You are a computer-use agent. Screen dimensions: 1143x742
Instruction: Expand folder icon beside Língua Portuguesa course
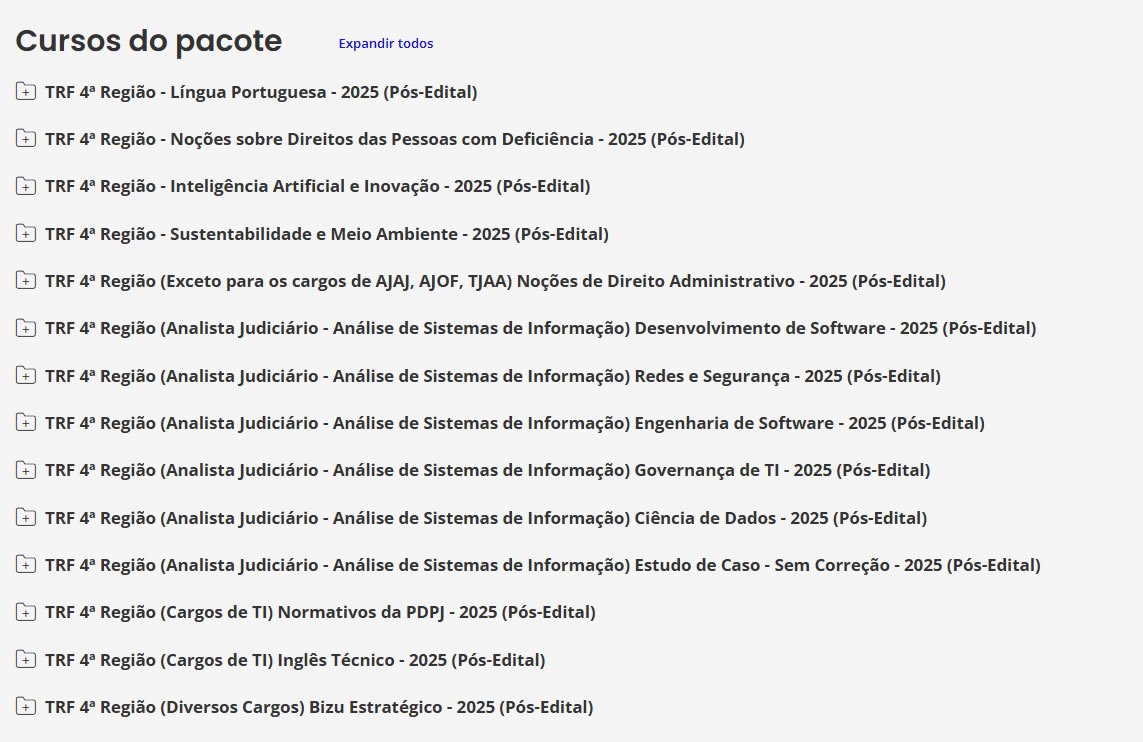pos(26,92)
